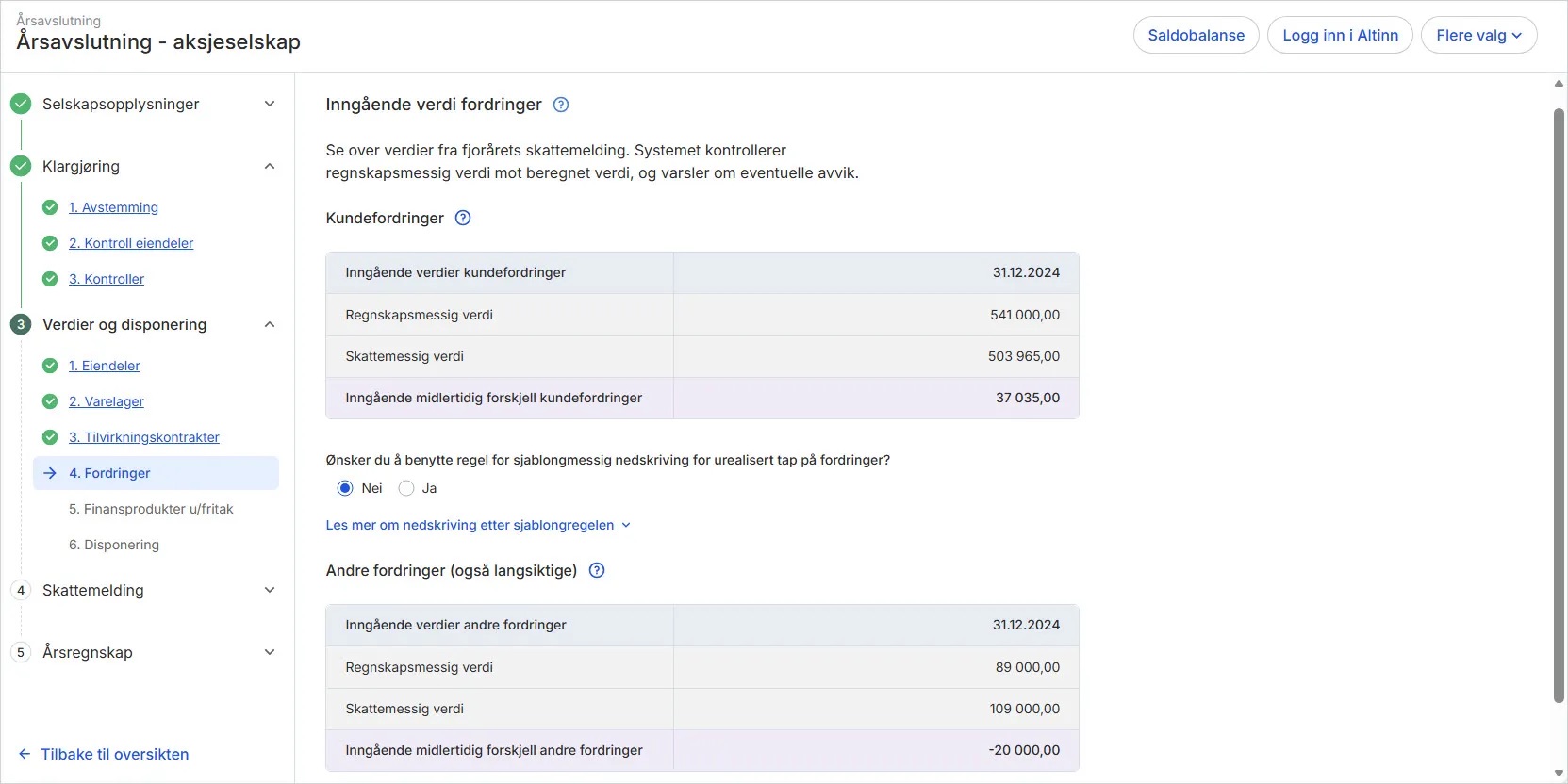Open the 6. Disponering step
The width and height of the screenshot is (1568, 784).
[x=114, y=545]
